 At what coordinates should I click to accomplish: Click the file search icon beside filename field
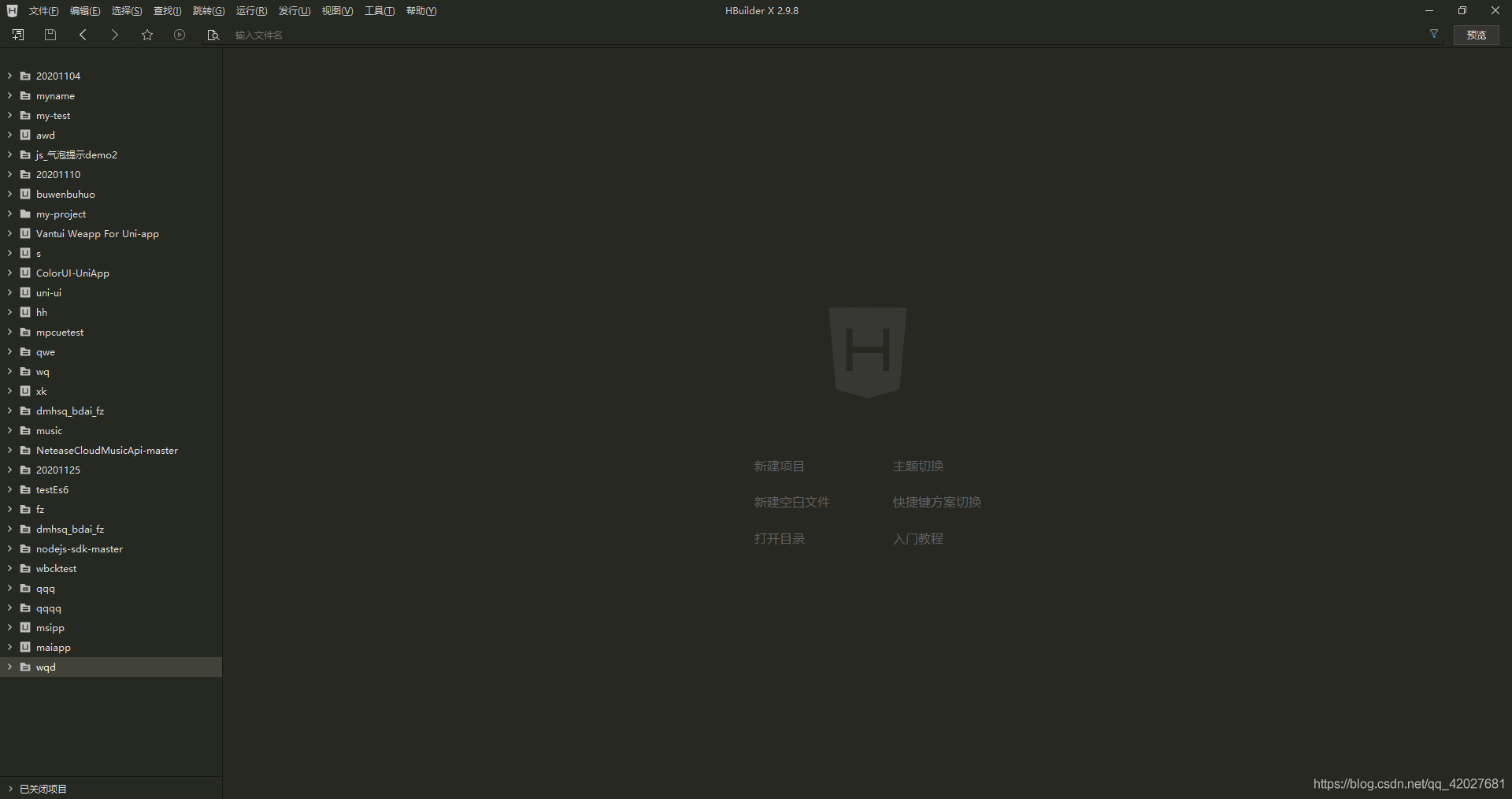[213, 35]
